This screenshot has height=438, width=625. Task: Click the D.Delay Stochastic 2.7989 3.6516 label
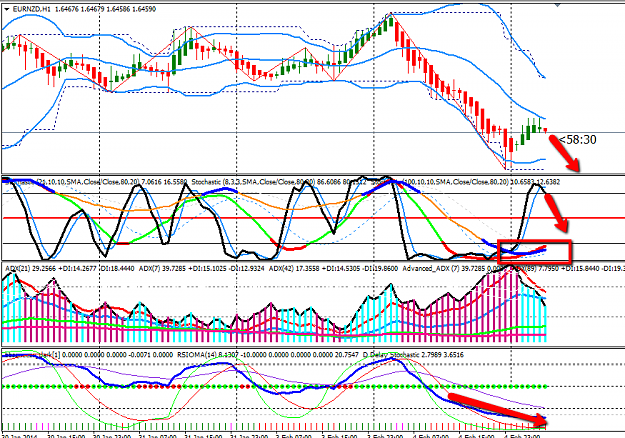(x=413, y=354)
